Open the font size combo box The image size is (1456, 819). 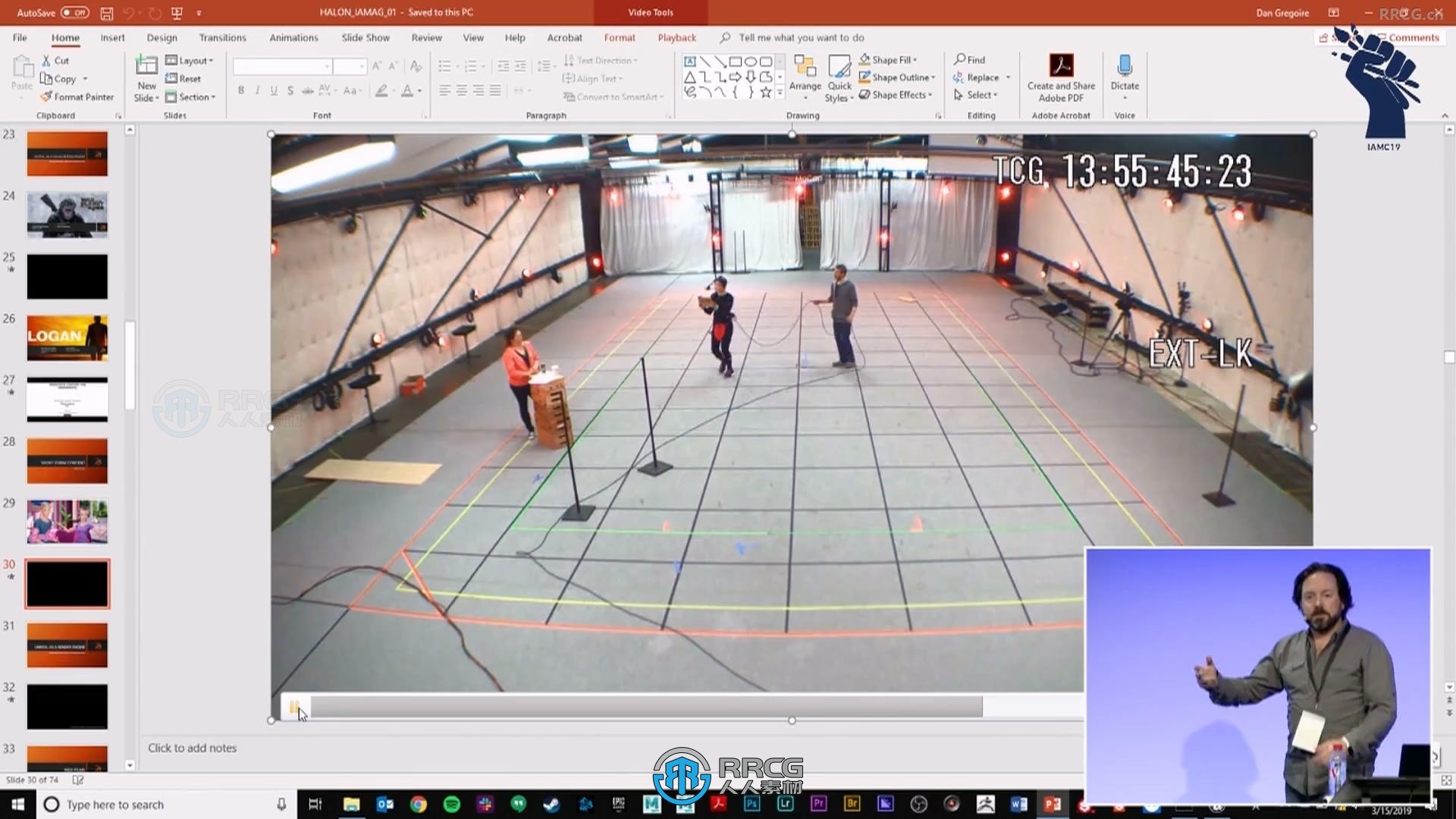(350, 67)
